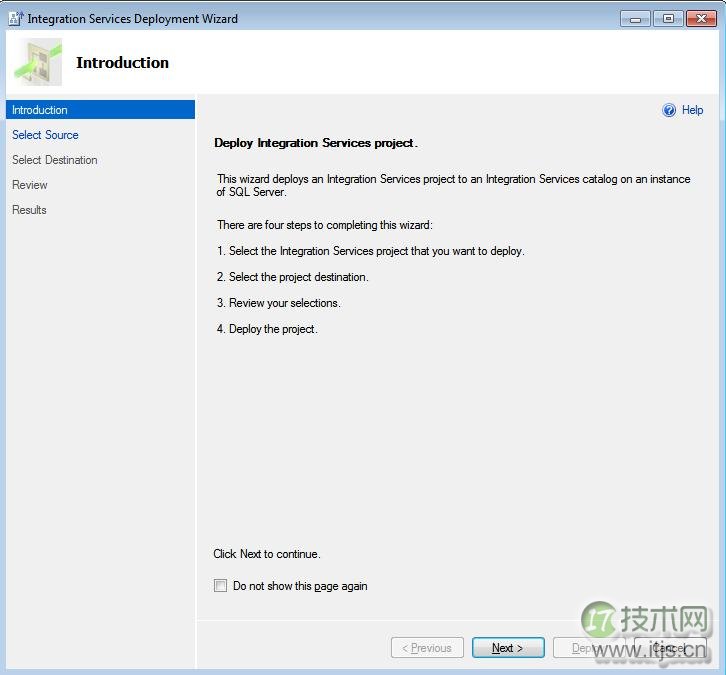Click the Previous button
The width and height of the screenshot is (726, 675).
coord(427,648)
